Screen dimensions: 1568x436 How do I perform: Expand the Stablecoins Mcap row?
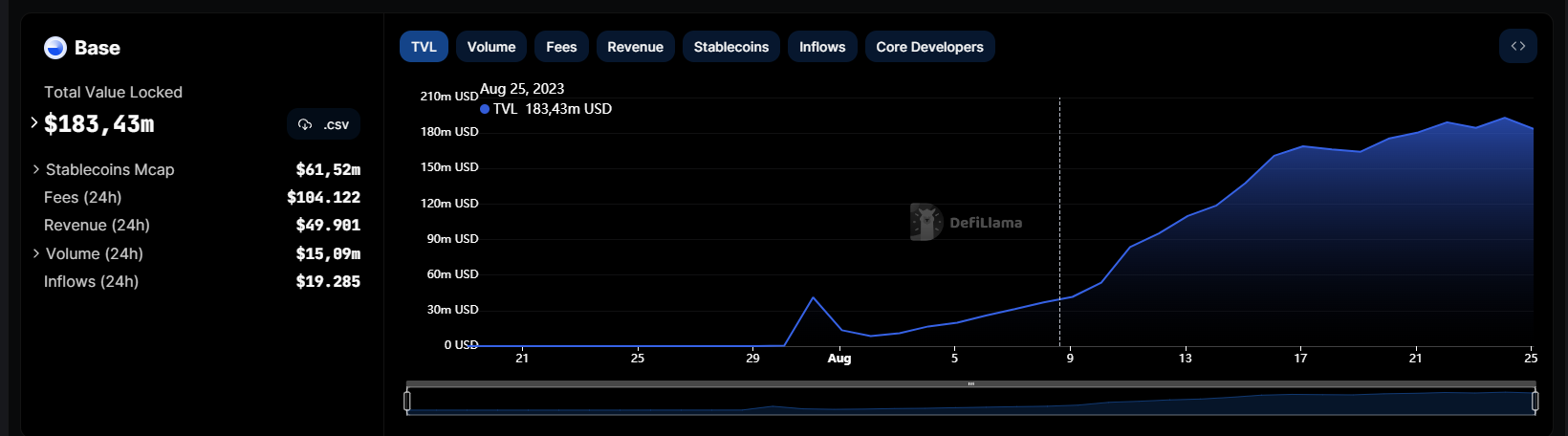(x=36, y=169)
